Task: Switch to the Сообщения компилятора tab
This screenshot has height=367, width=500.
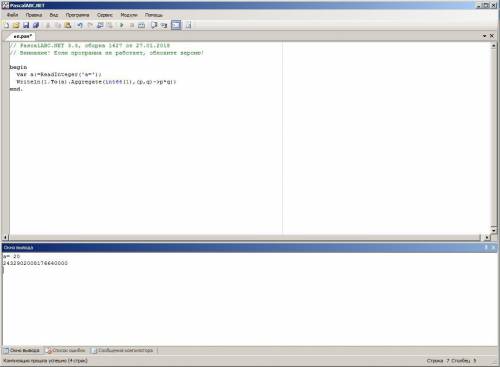Action: [122, 350]
